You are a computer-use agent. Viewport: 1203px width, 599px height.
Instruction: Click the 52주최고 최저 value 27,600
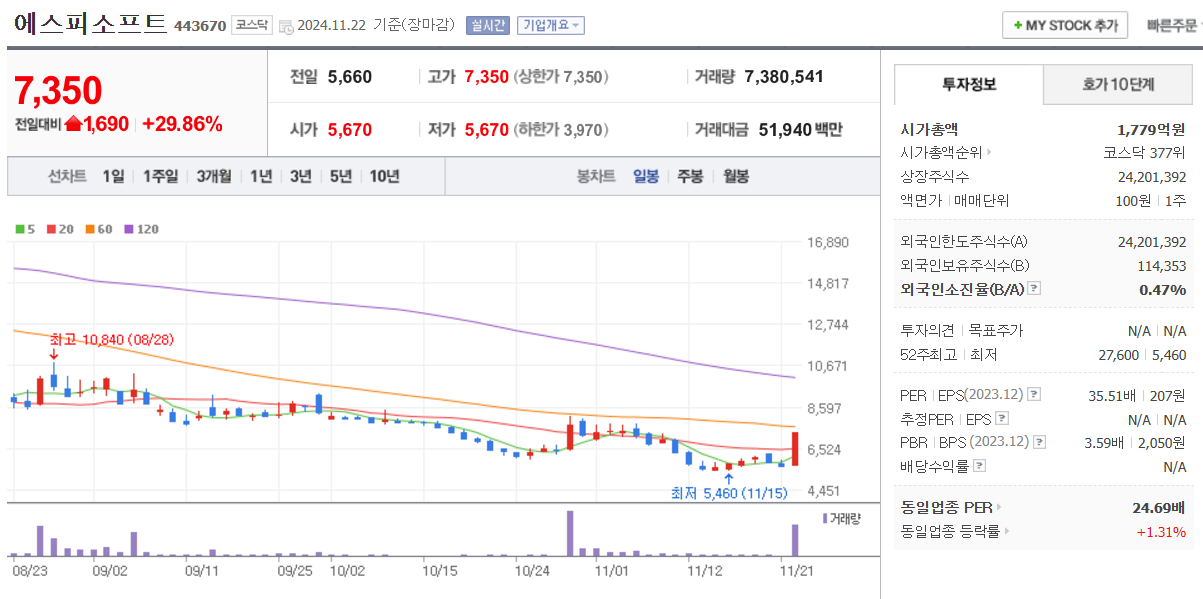[x=1120, y=354]
